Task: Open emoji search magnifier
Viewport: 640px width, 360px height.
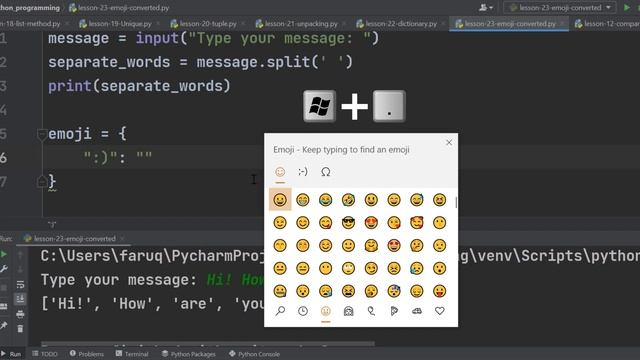Action: pyautogui.click(x=280, y=311)
